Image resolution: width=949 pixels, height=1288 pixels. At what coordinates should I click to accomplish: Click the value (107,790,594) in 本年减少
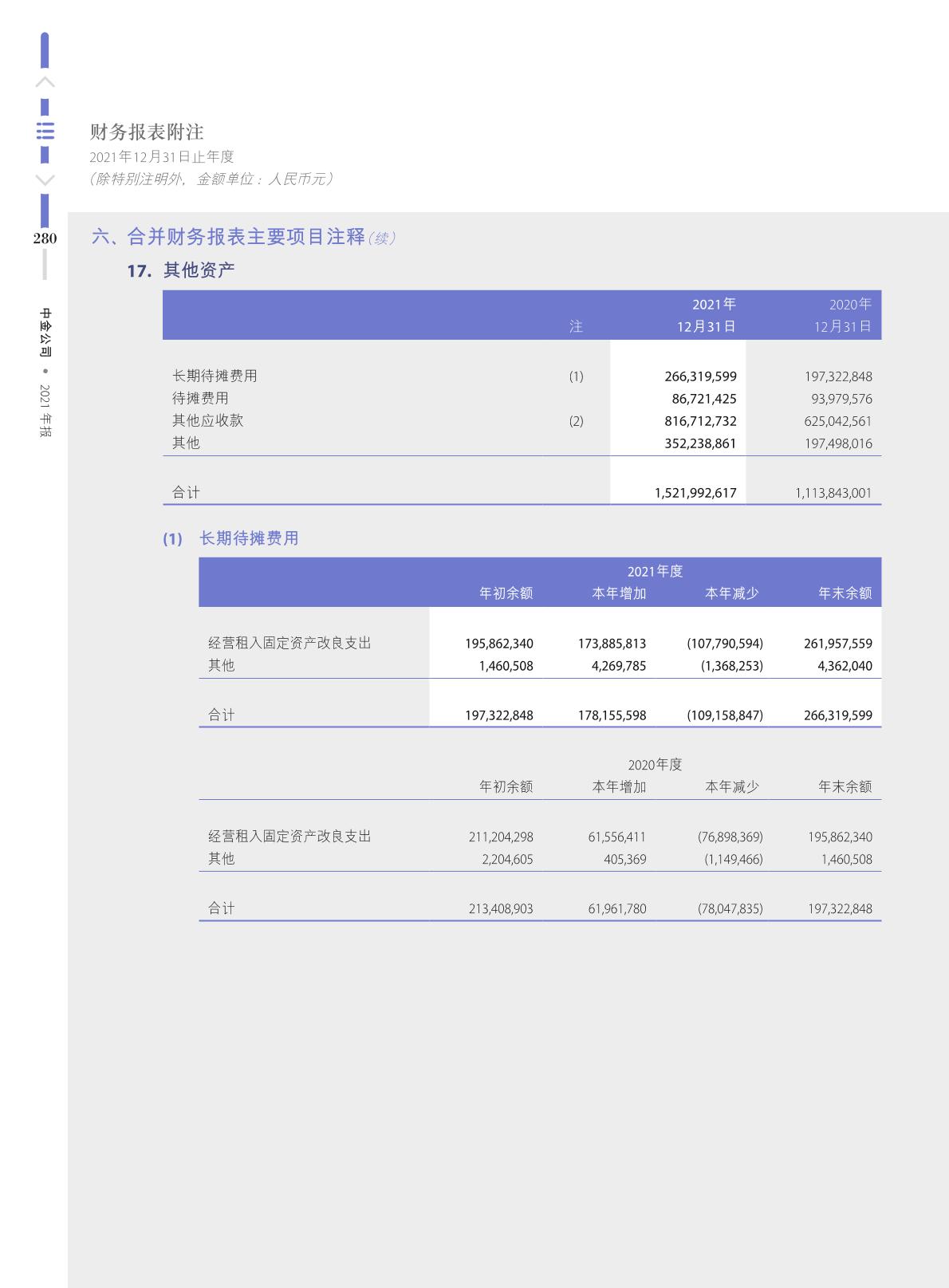coord(724,644)
